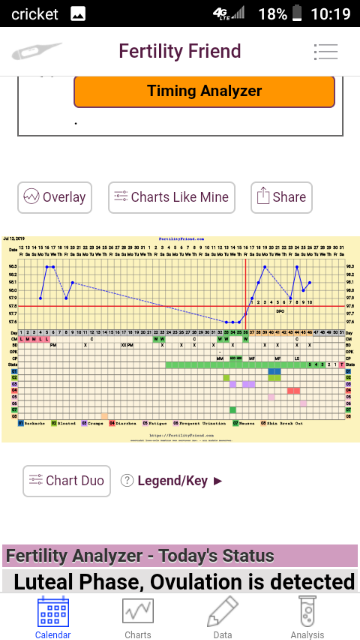
Task: Expand the Legend/Key section
Action: (180, 481)
